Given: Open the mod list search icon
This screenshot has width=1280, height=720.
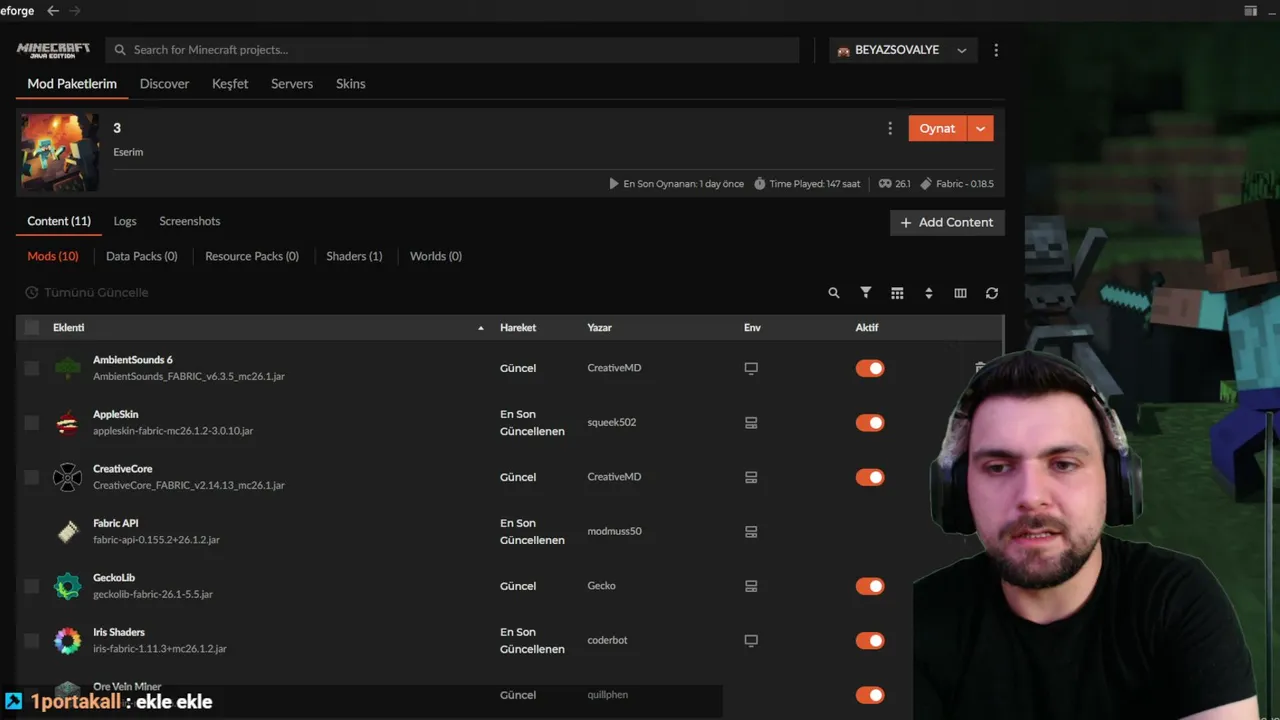Looking at the screenshot, I should [834, 293].
